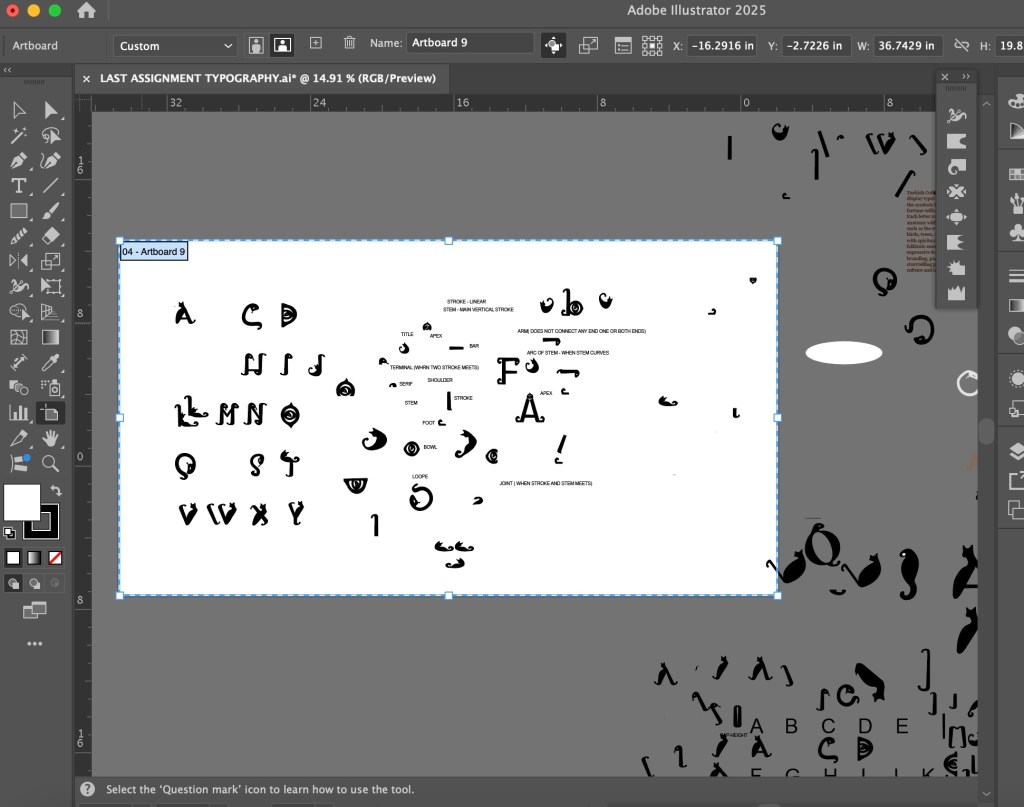Pick the Hand tool

click(x=50, y=438)
